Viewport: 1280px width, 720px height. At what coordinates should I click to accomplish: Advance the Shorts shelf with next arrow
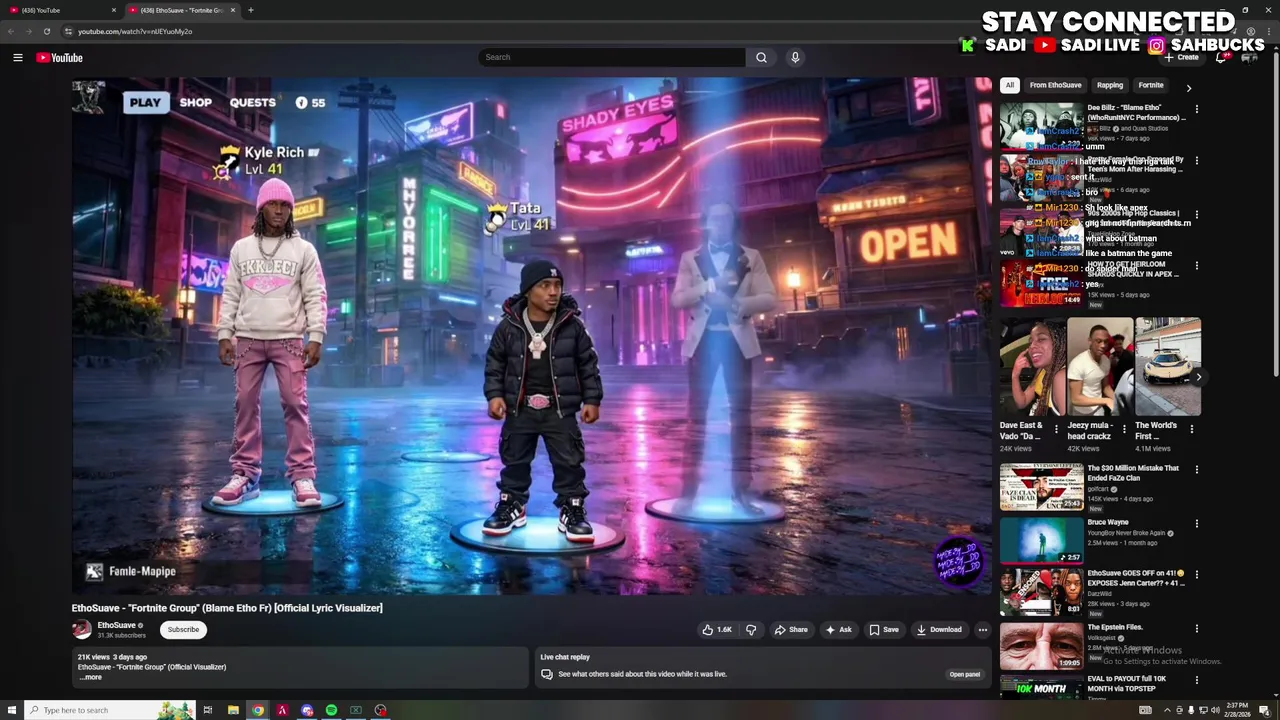tap(1198, 377)
